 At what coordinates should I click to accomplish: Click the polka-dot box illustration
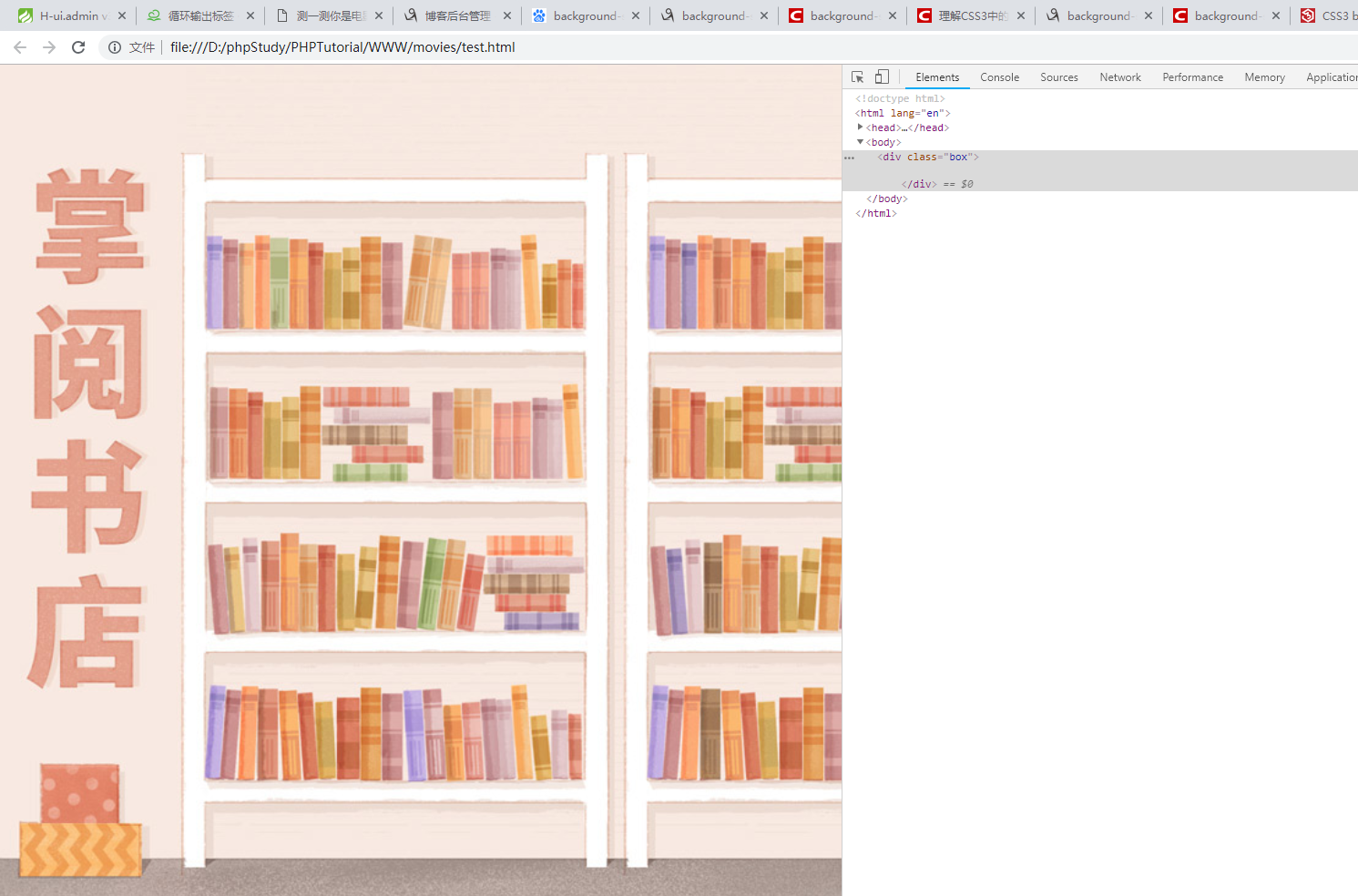click(x=79, y=793)
